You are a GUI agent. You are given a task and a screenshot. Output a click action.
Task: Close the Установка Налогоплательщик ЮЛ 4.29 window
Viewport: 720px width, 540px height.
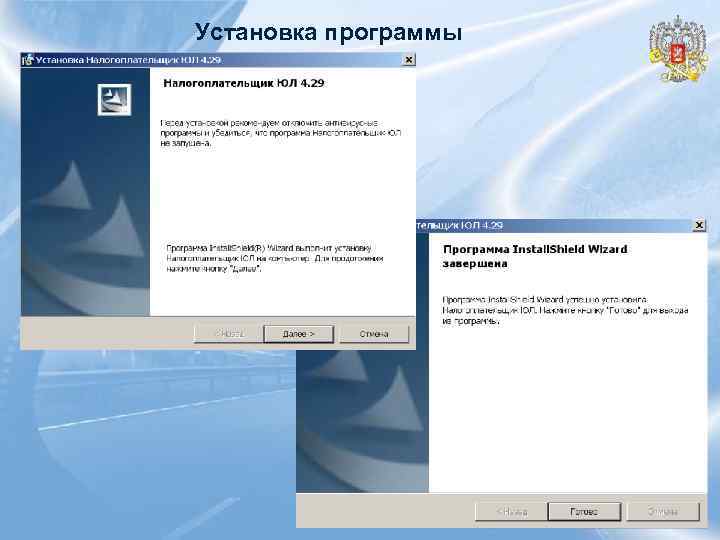coord(408,60)
